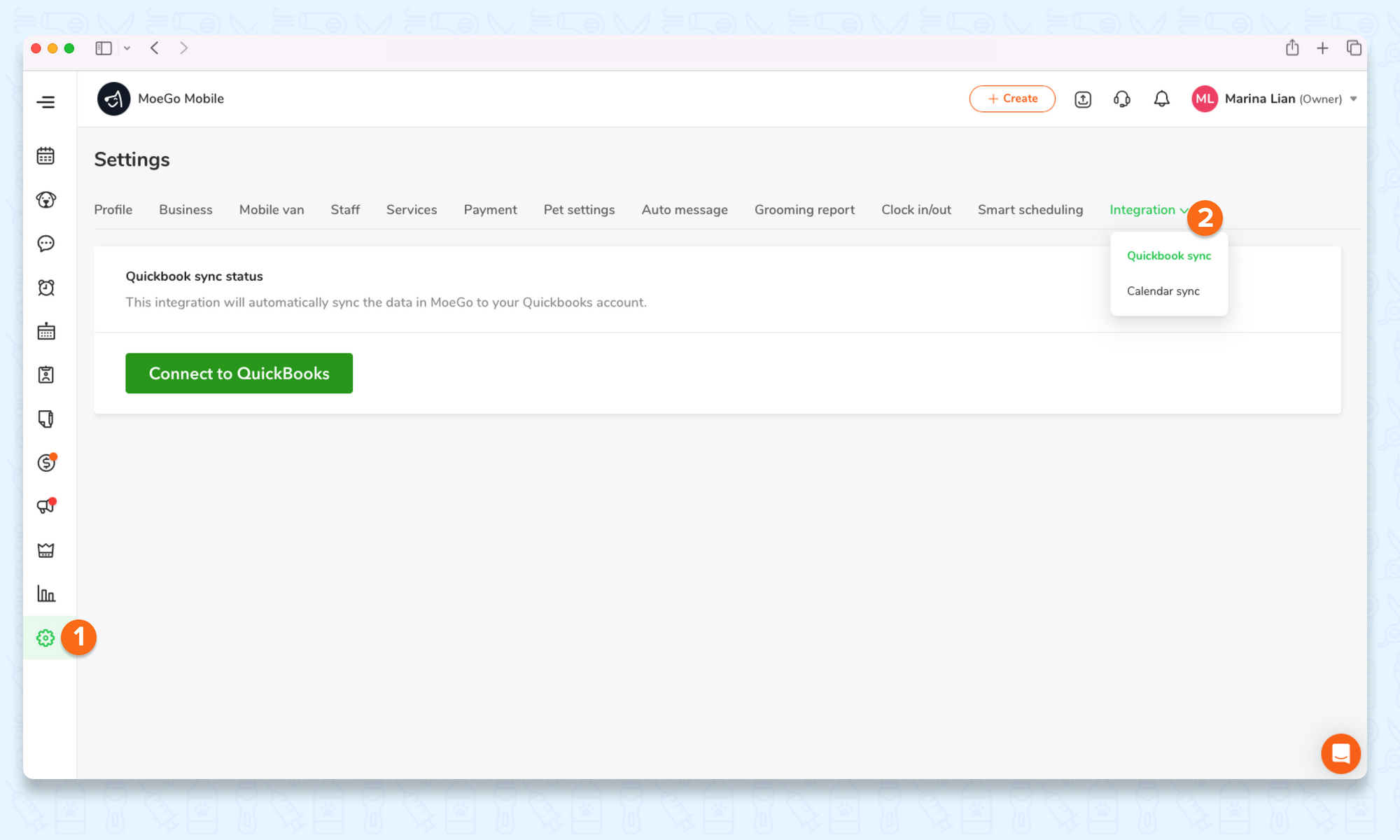Open the Smart scheduling tab

tap(1030, 210)
